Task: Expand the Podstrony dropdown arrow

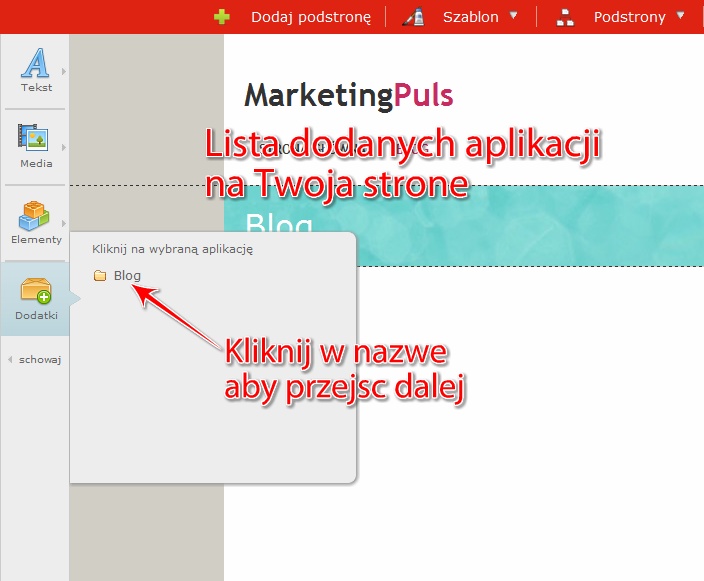Action: 680,16
